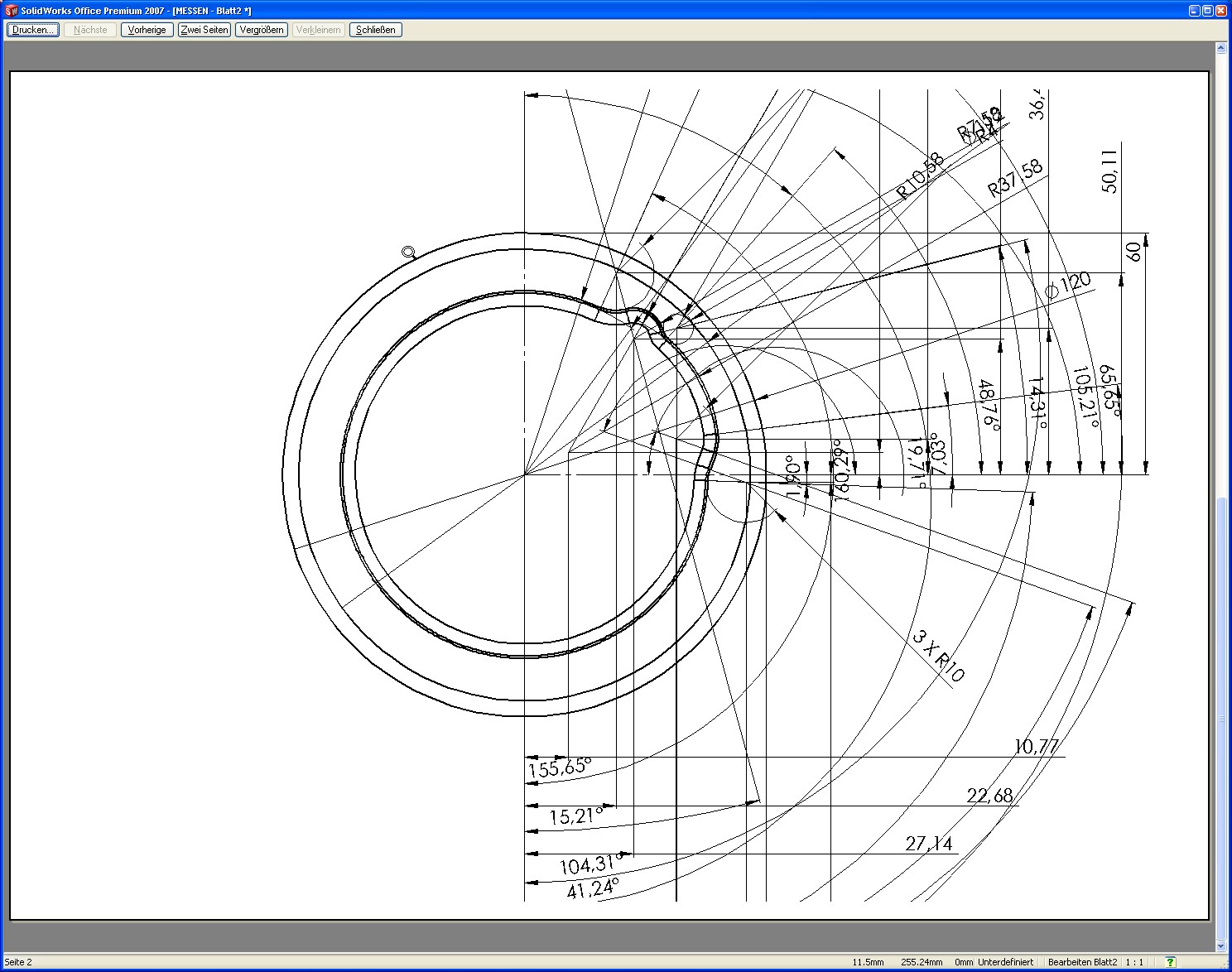Click the green help question mark icon
Image resolution: width=1232 pixels, height=972 pixels.
tap(1170, 962)
